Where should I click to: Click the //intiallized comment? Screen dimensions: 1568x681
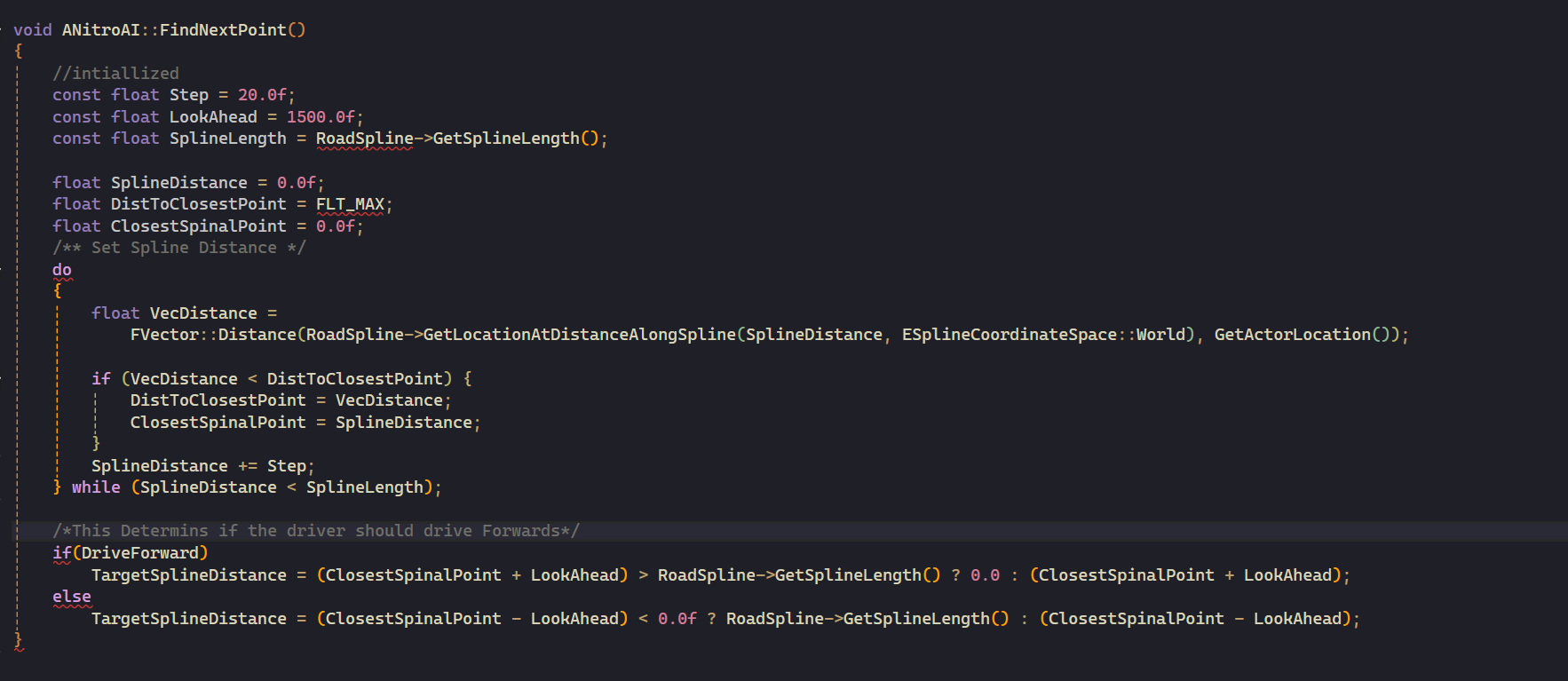115,74
